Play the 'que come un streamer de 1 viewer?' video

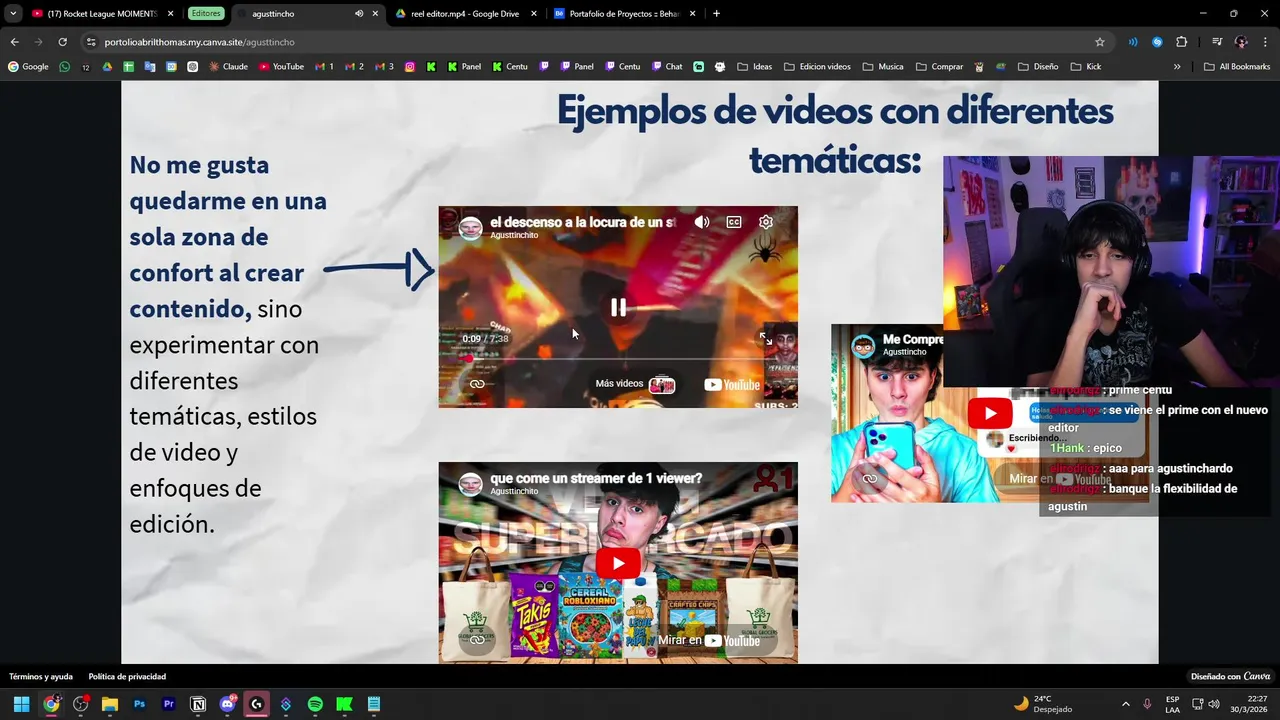[x=618, y=563]
